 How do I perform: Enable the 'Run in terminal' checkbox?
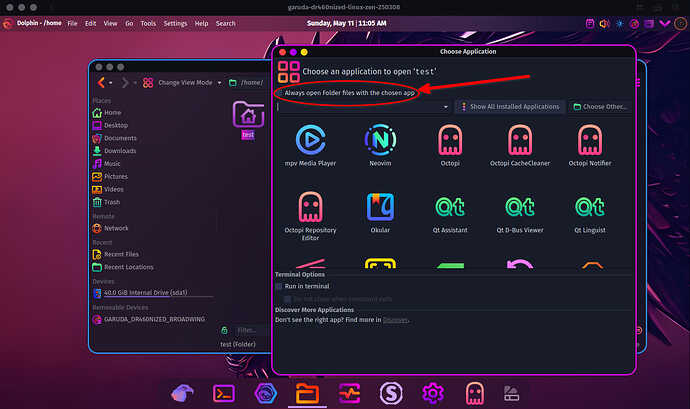coord(279,286)
